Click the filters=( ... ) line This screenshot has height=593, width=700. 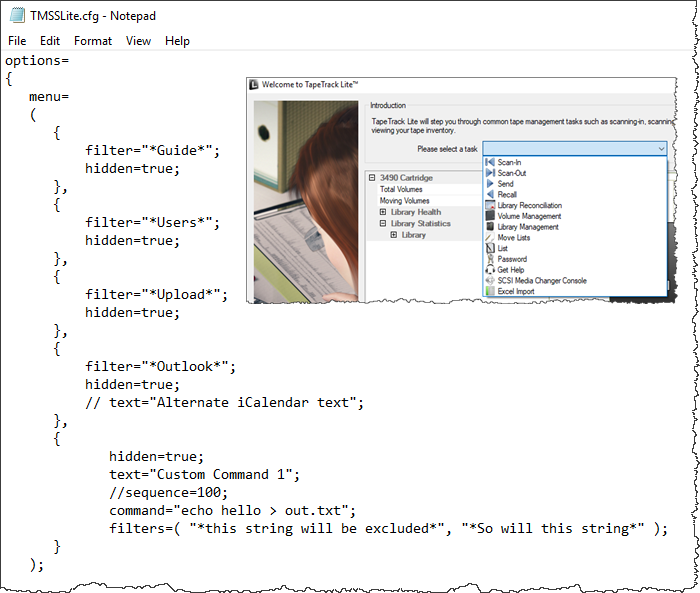(x=388, y=529)
